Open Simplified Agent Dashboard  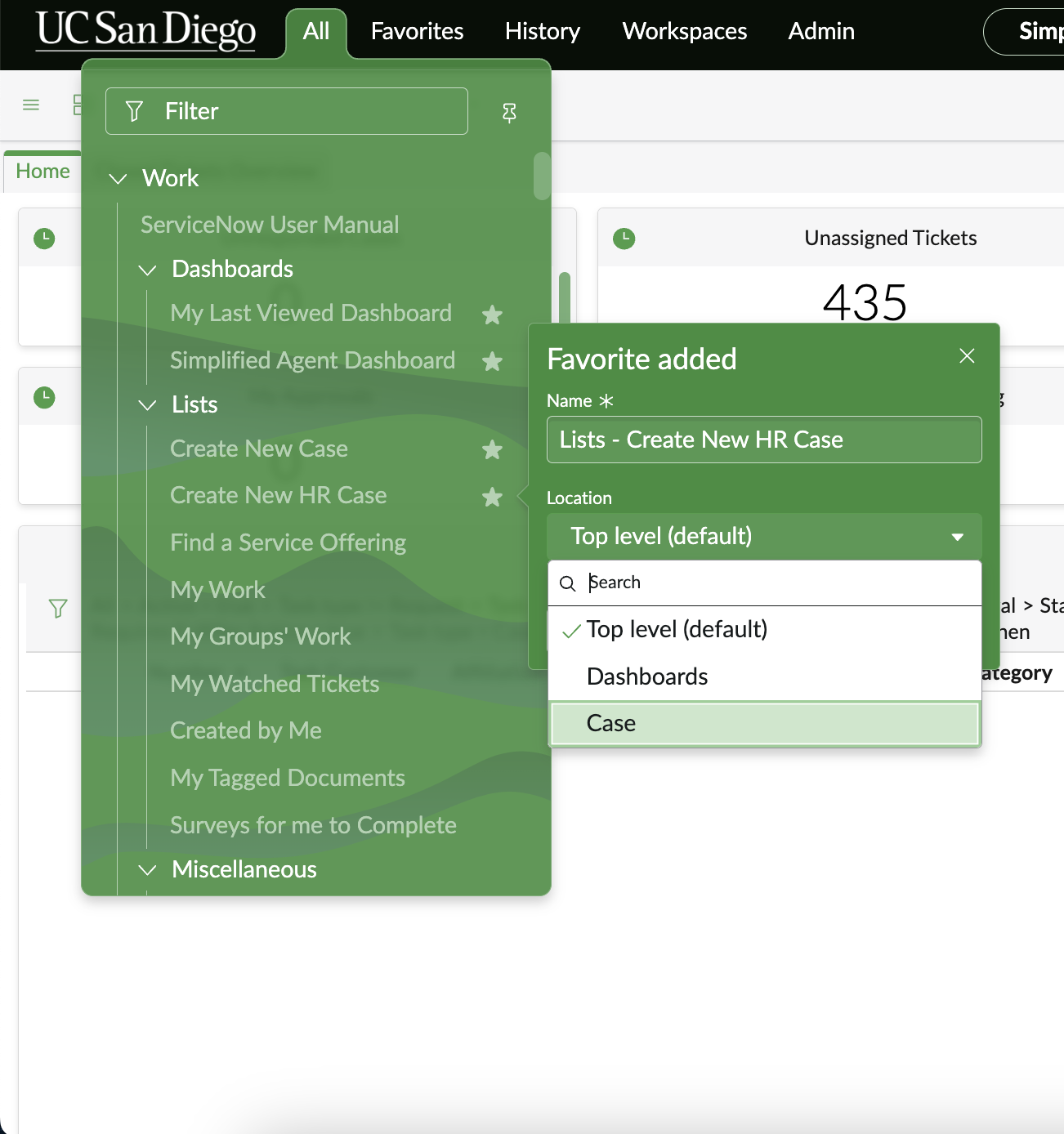tap(312, 360)
